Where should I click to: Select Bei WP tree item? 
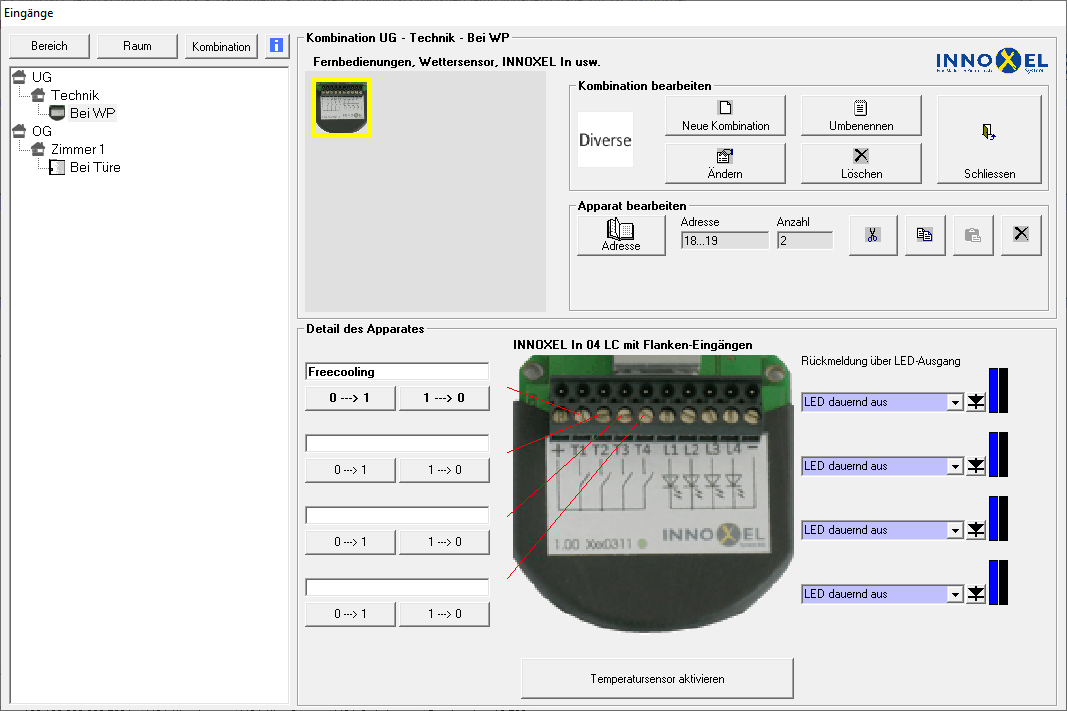[x=93, y=113]
